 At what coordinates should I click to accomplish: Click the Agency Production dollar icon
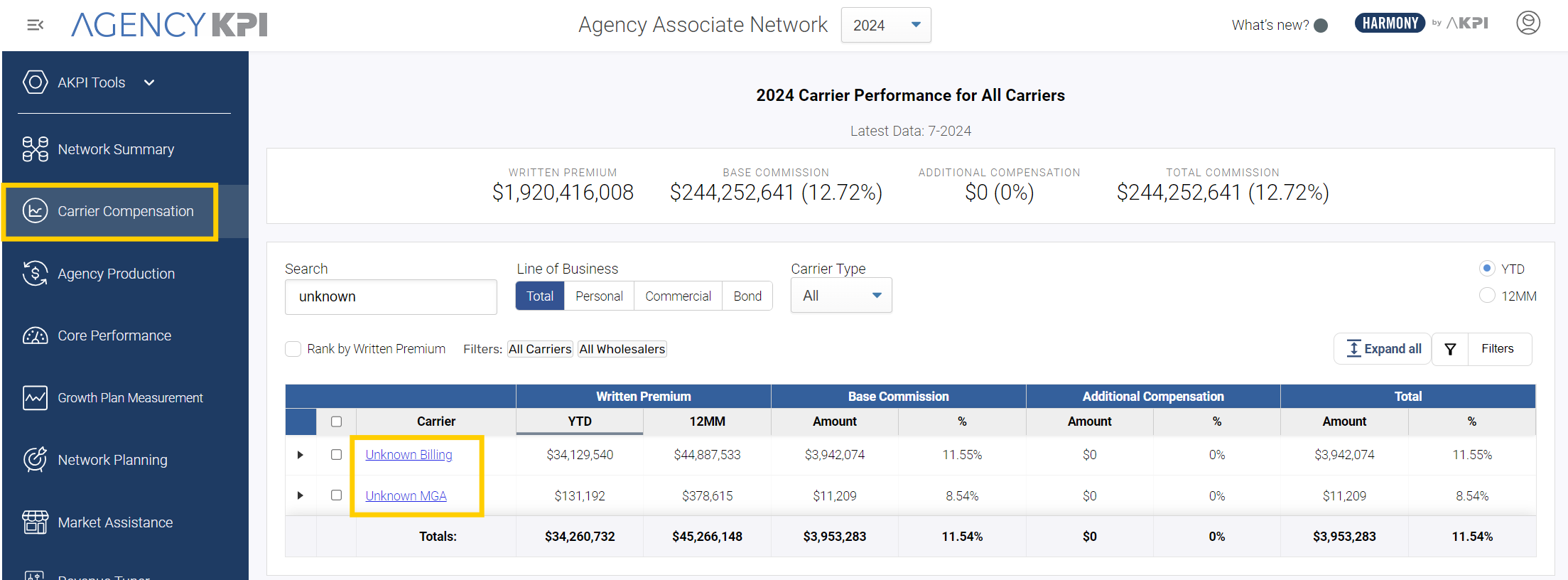click(35, 274)
